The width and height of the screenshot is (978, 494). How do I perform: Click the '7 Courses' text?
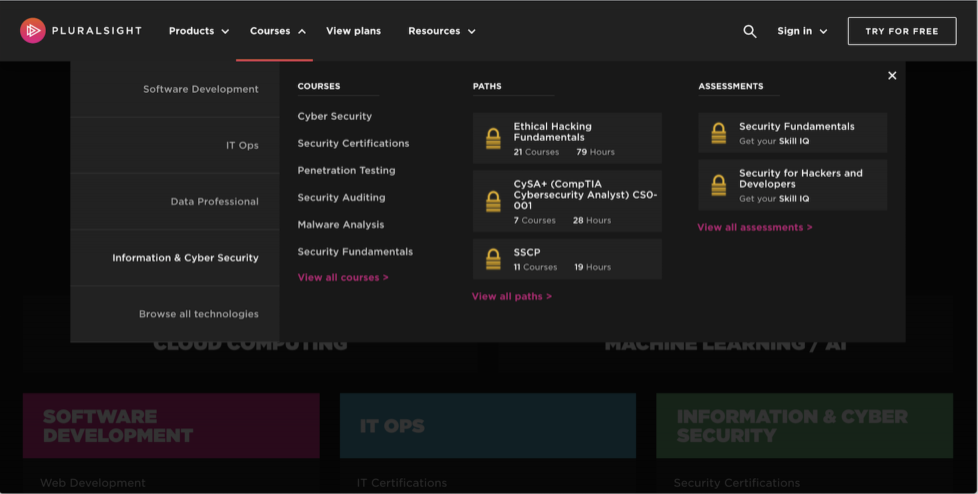534,220
